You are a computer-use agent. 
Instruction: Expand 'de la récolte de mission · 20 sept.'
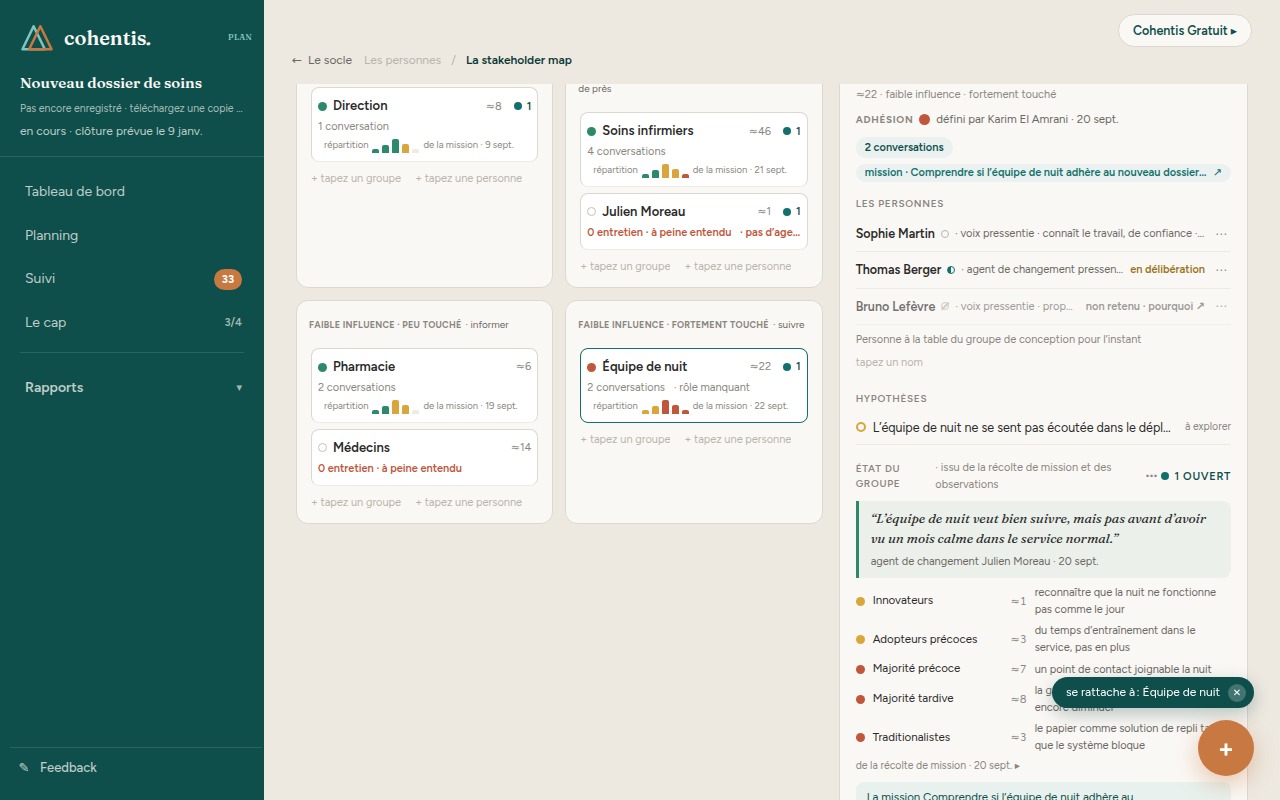click(x=938, y=765)
